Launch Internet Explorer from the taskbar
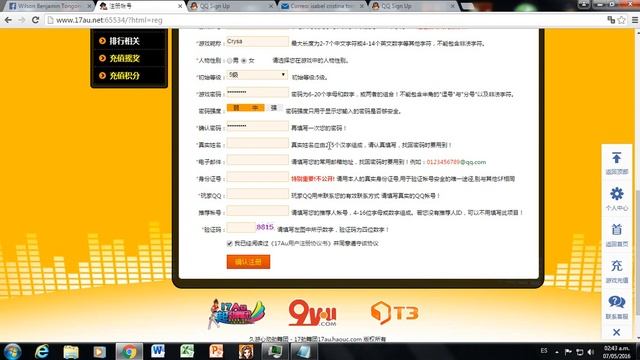 point(42,351)
